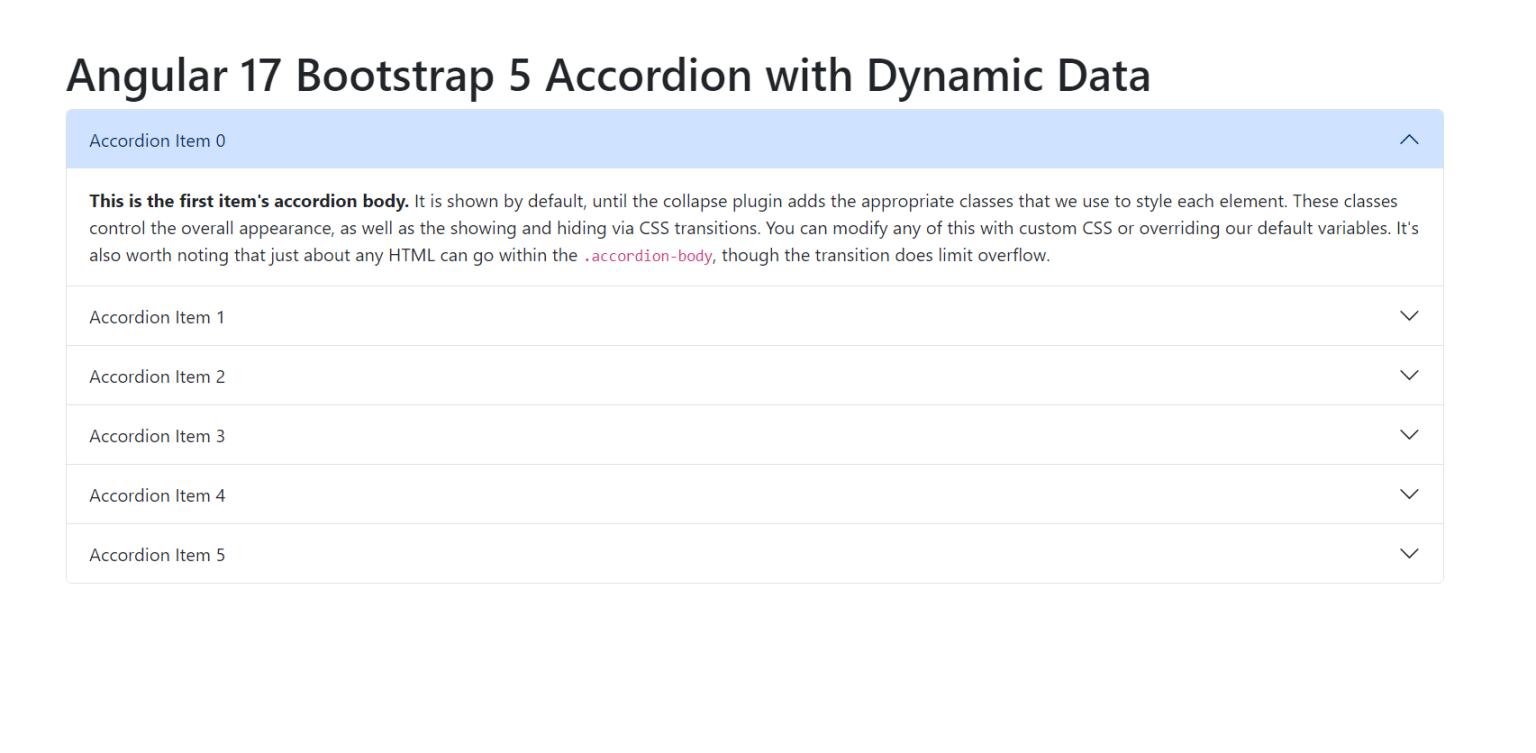Expand the Accordion Item 5 header
1536x753 pixels.
point(755,554)
